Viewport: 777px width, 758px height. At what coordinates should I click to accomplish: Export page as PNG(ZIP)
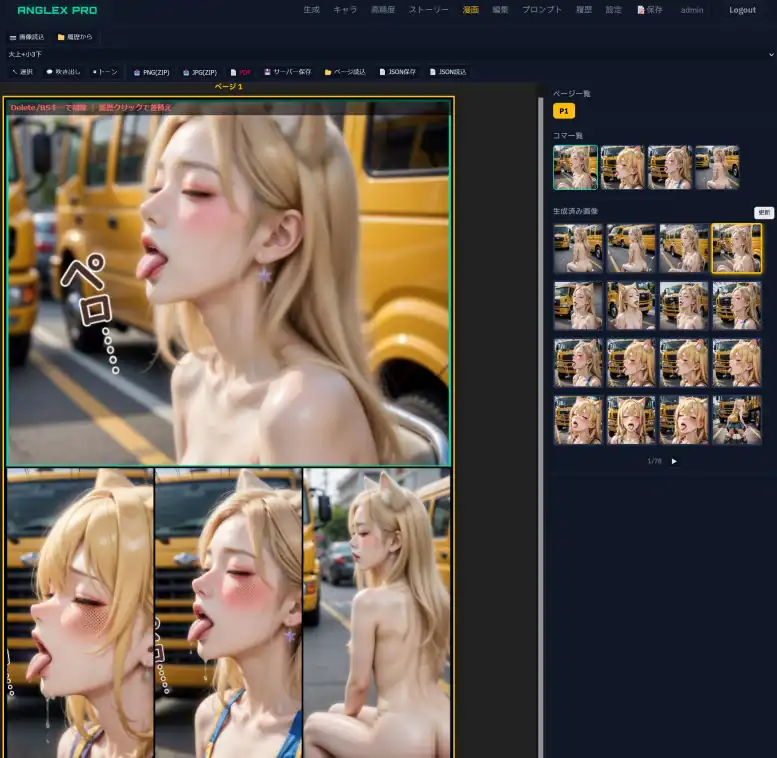click(x=152, y=72)
